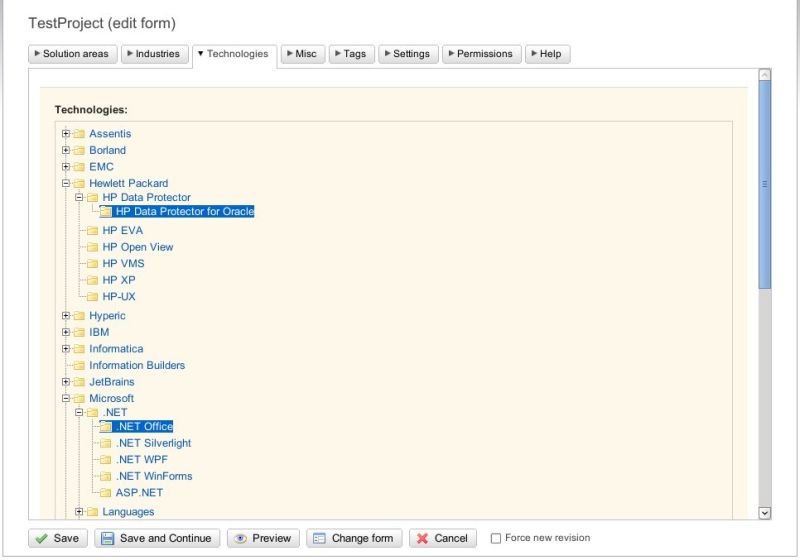The image size is (800, 560).
Task: Collapse the Hewlett Packard node
Action: (66, 183)
